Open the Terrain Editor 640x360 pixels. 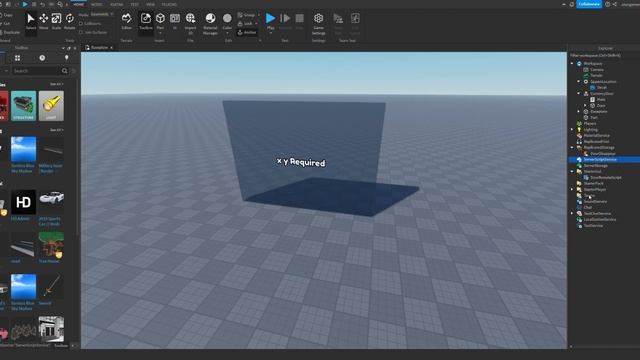[x=127, y=22]
